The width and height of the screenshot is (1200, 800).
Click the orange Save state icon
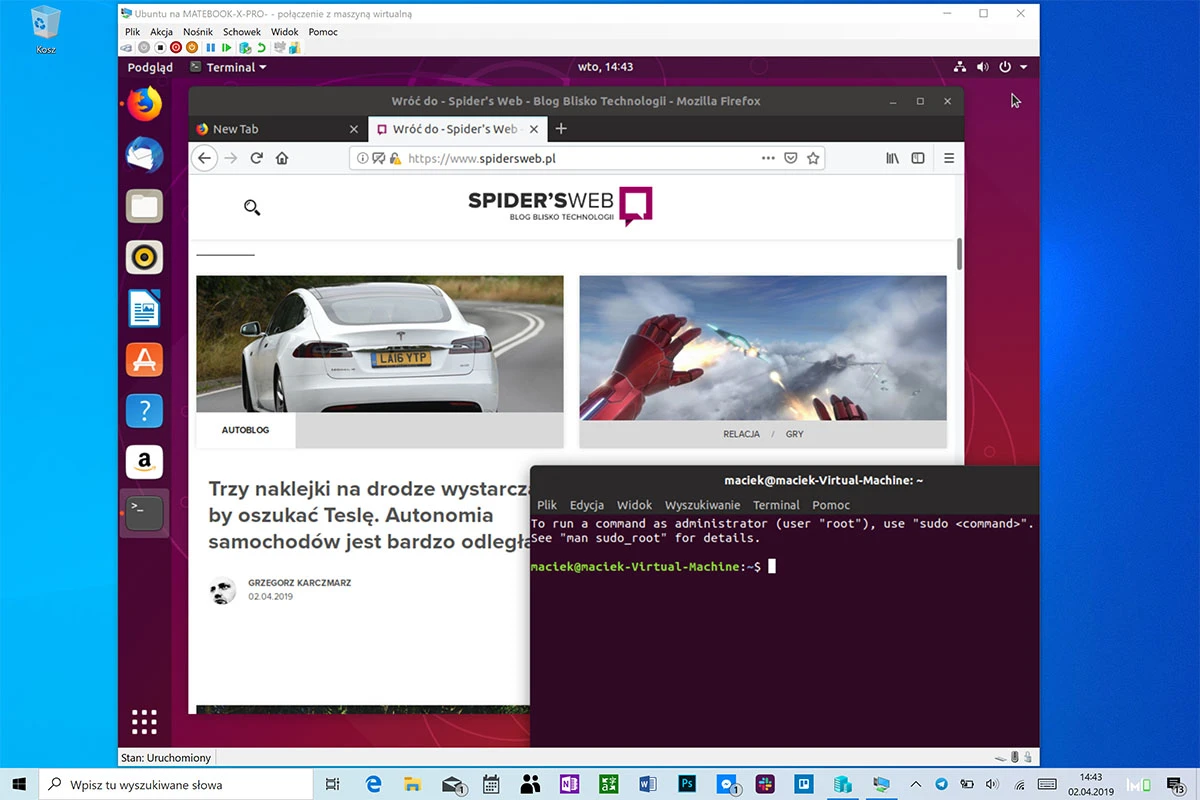point(192,47)
